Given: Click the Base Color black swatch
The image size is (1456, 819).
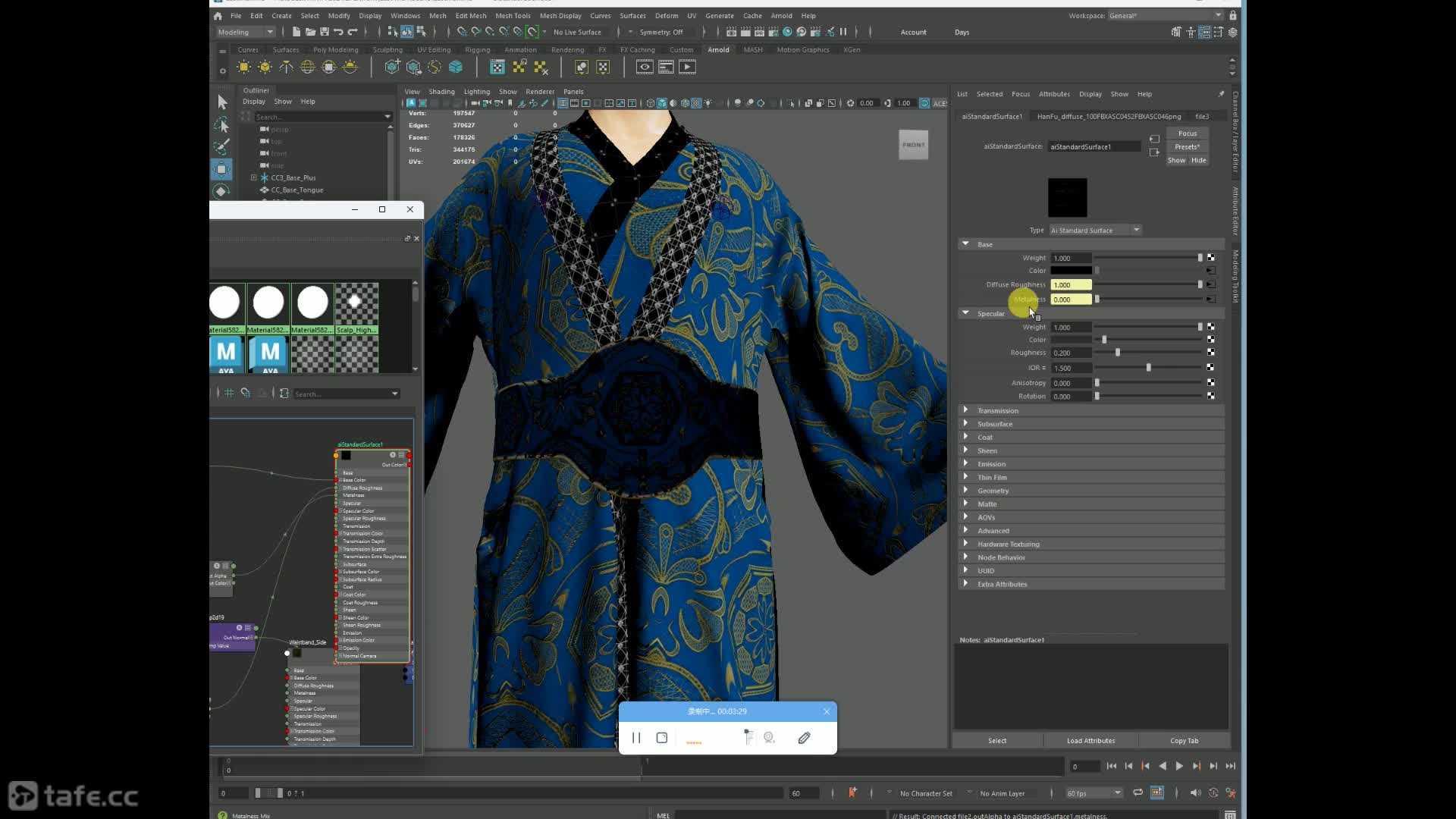Looking at the screenshot, I should click(x=1071, y=271).
